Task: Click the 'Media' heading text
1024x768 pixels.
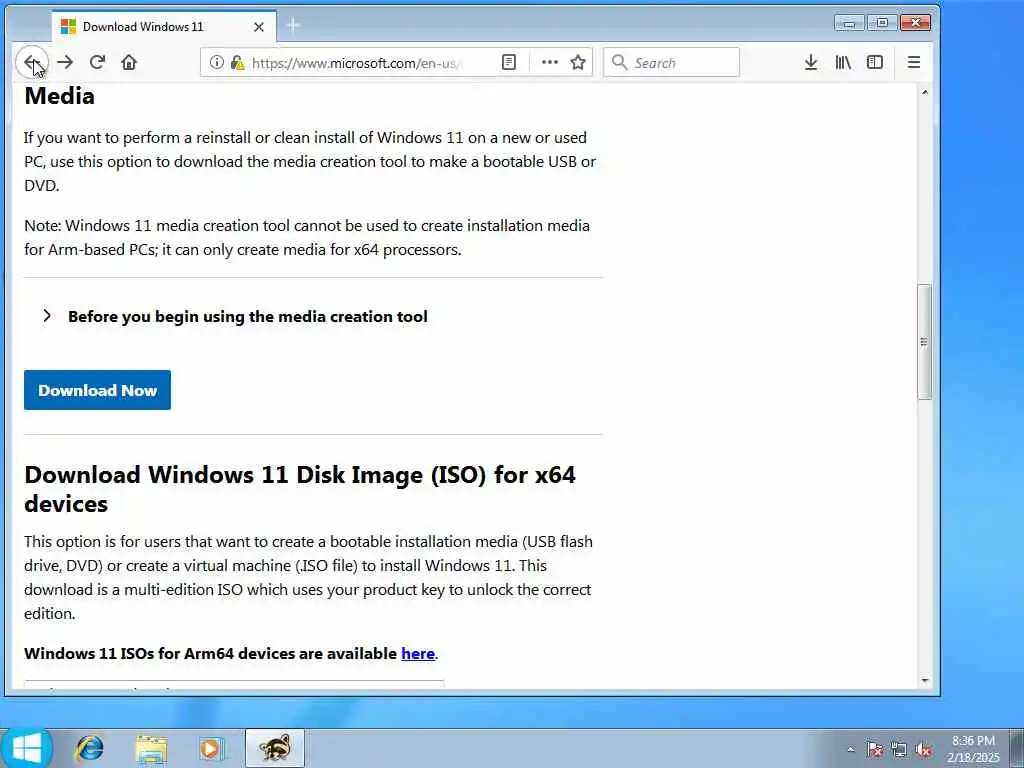Action: (59, 96)
